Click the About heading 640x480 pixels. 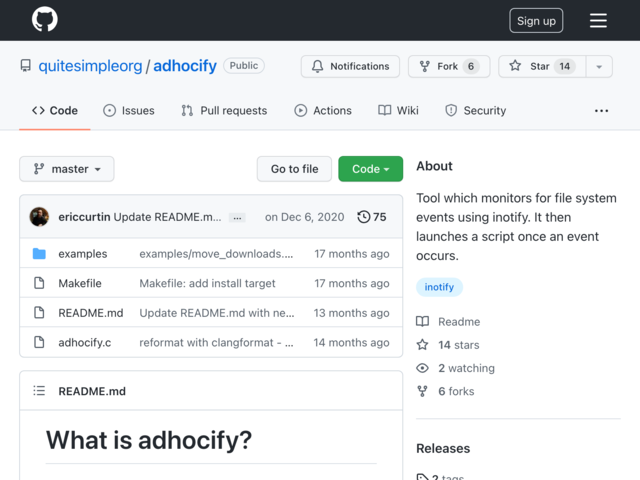point(434,166)
